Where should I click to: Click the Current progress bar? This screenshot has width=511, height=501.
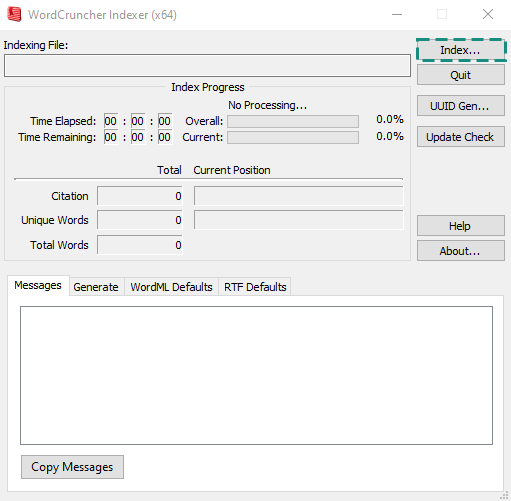point(293,137)
